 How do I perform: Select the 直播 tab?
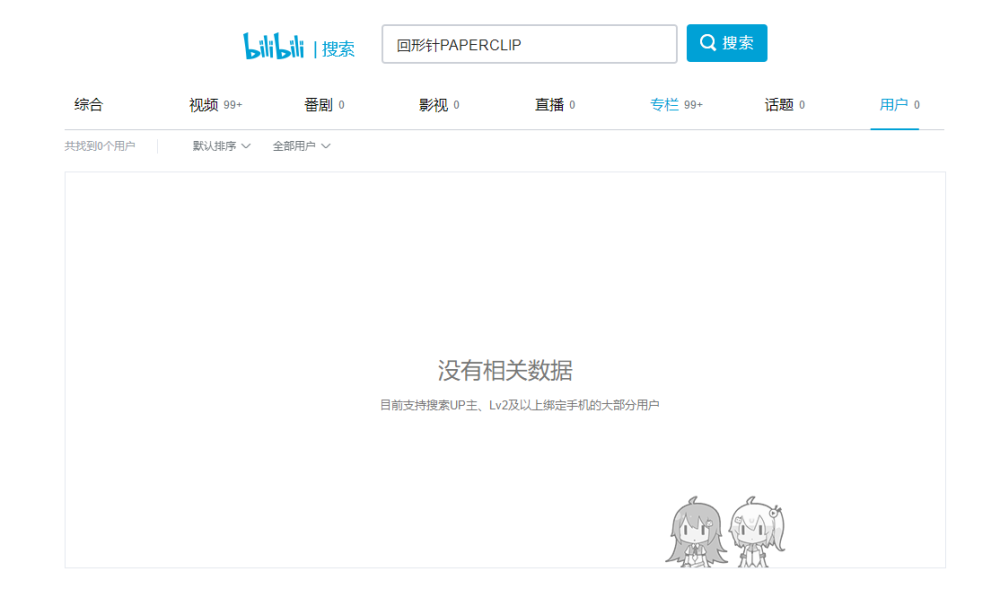[555, 105]
